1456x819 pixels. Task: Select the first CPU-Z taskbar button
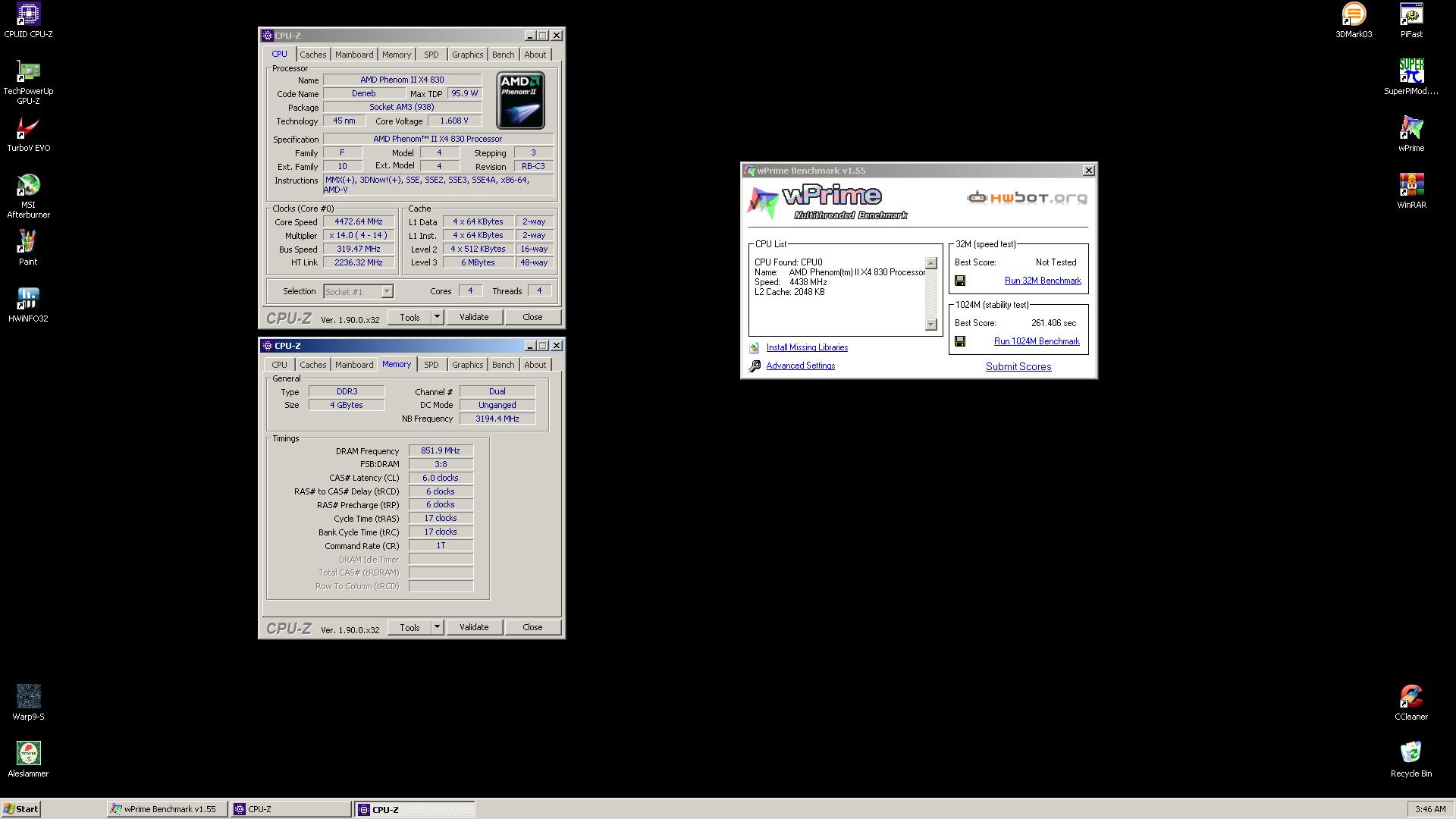pyautogui.click(x=291, y=809)
